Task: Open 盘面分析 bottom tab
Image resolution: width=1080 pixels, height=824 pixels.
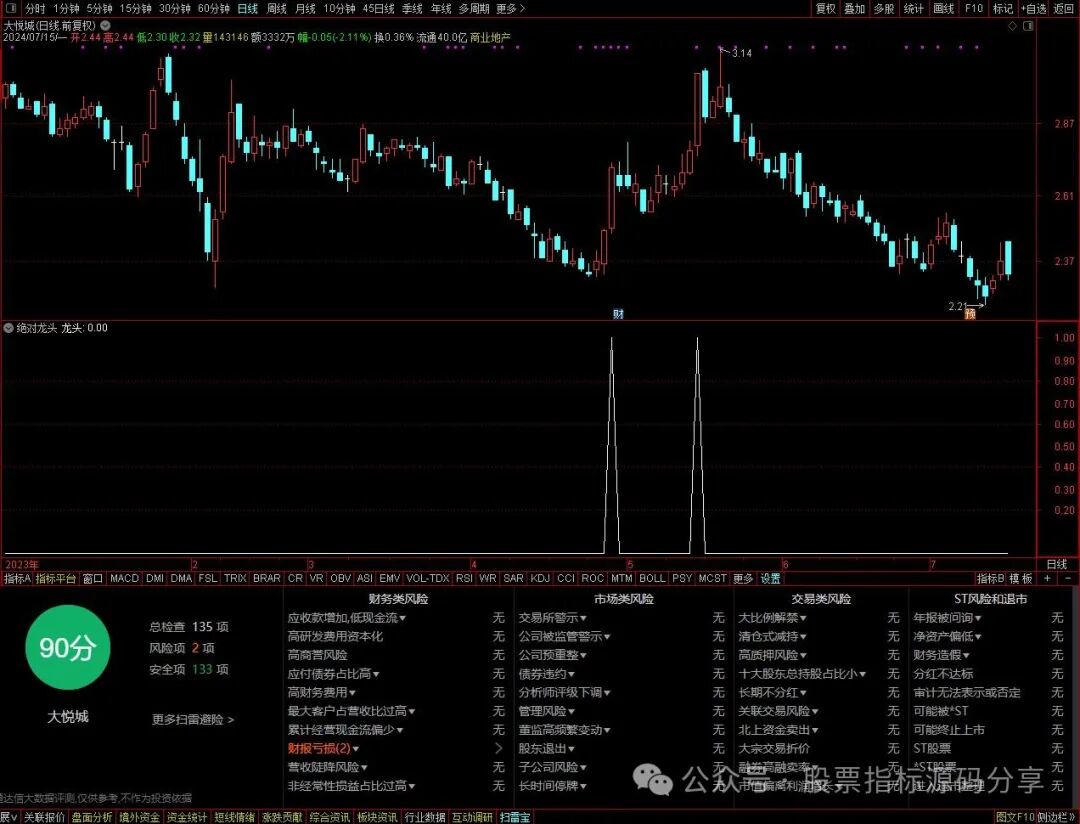Action: click(92, 817)
